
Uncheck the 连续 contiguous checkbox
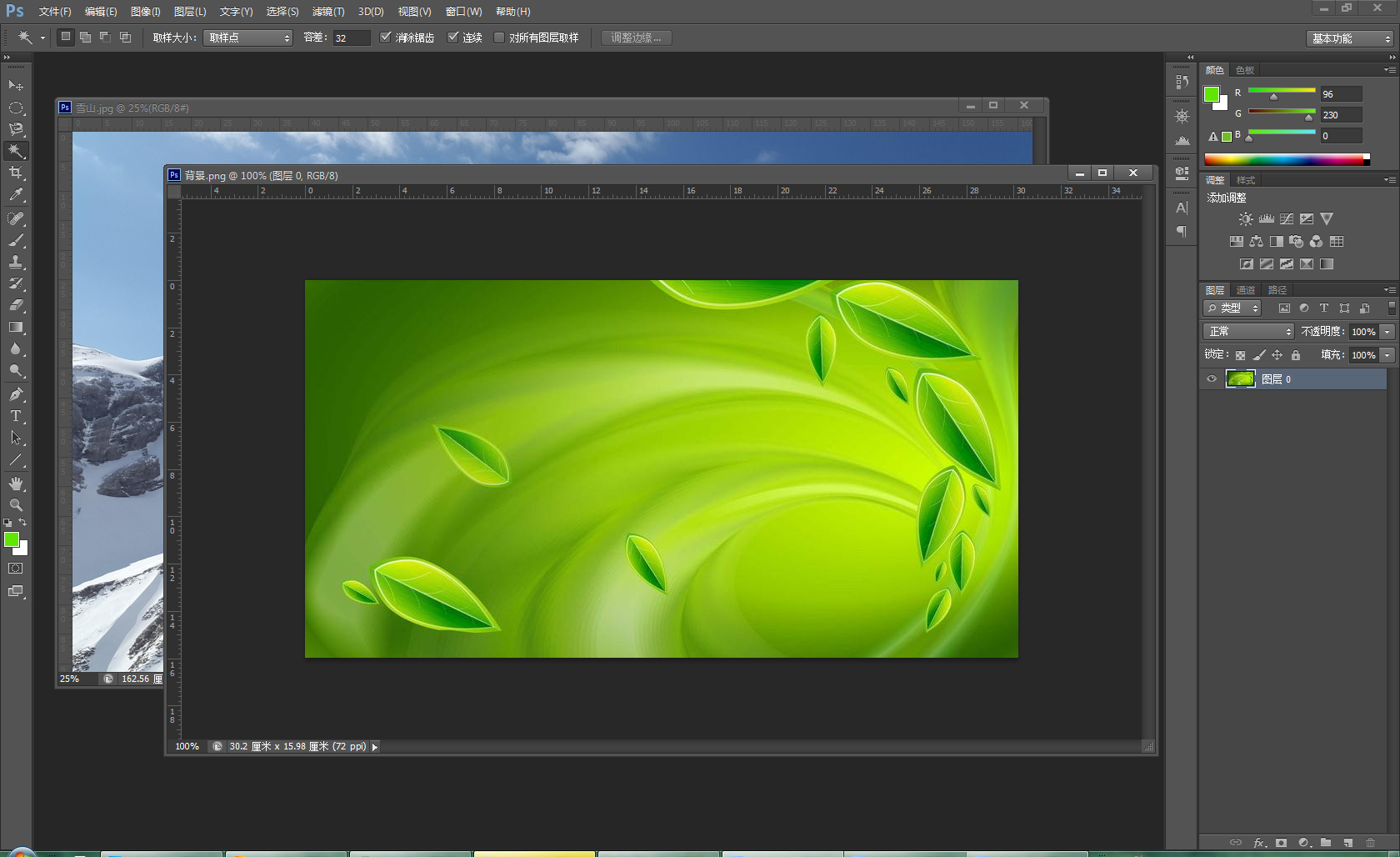pos(453,38)
